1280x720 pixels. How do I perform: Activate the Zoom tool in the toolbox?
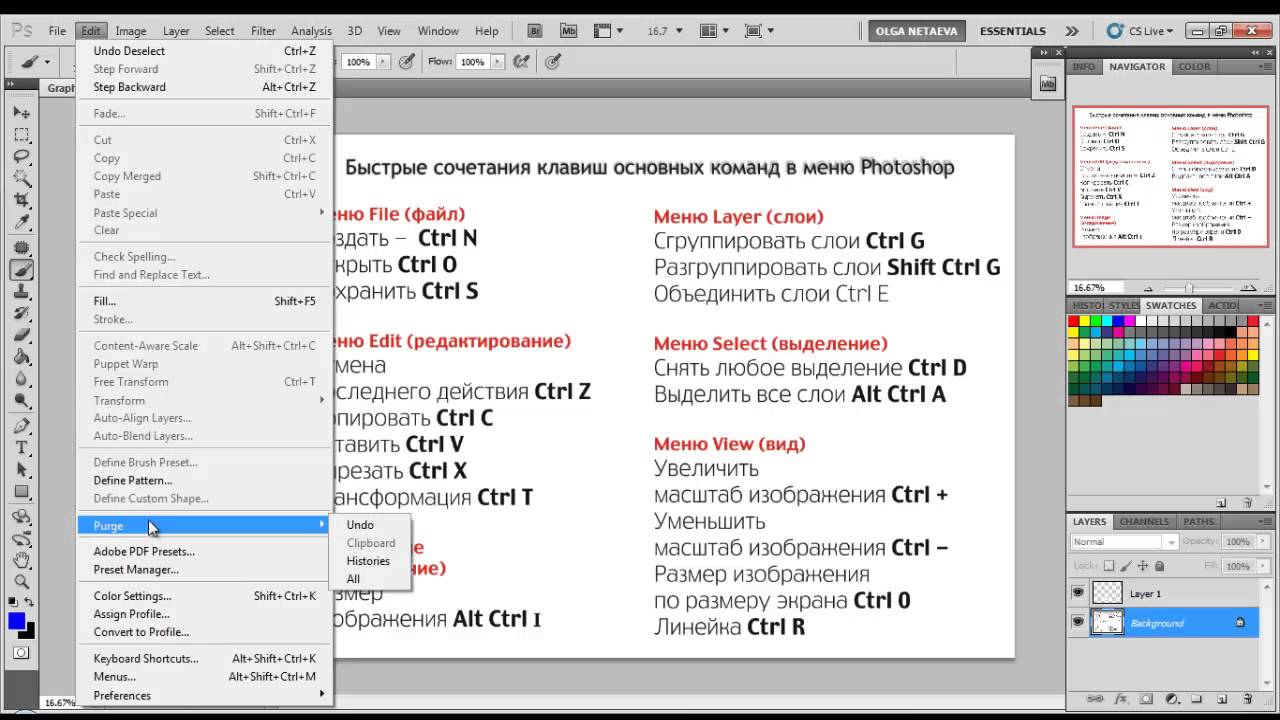pos(21,581)
